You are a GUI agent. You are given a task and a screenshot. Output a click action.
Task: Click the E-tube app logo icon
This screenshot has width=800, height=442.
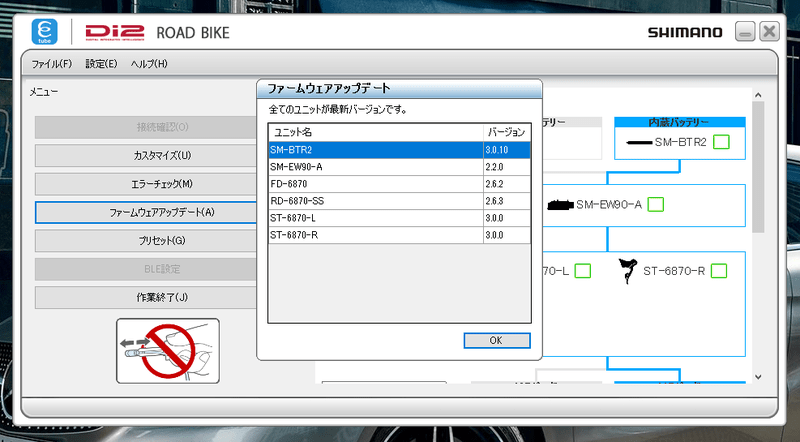tap(44, 32)
